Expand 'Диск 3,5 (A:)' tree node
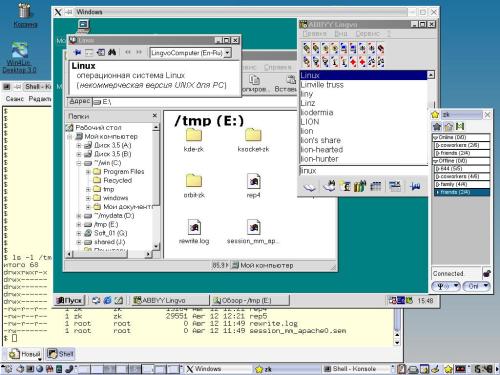This screenshot has width=500, height=375. [79, 145]
